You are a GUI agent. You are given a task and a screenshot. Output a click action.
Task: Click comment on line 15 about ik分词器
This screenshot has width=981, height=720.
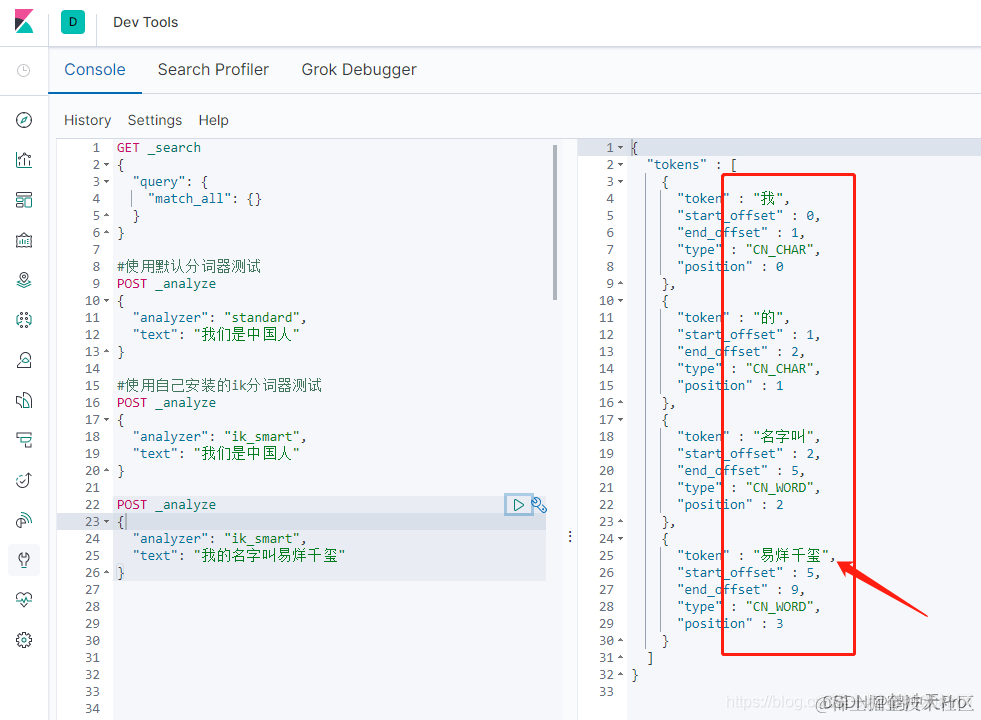click(219, 385)
